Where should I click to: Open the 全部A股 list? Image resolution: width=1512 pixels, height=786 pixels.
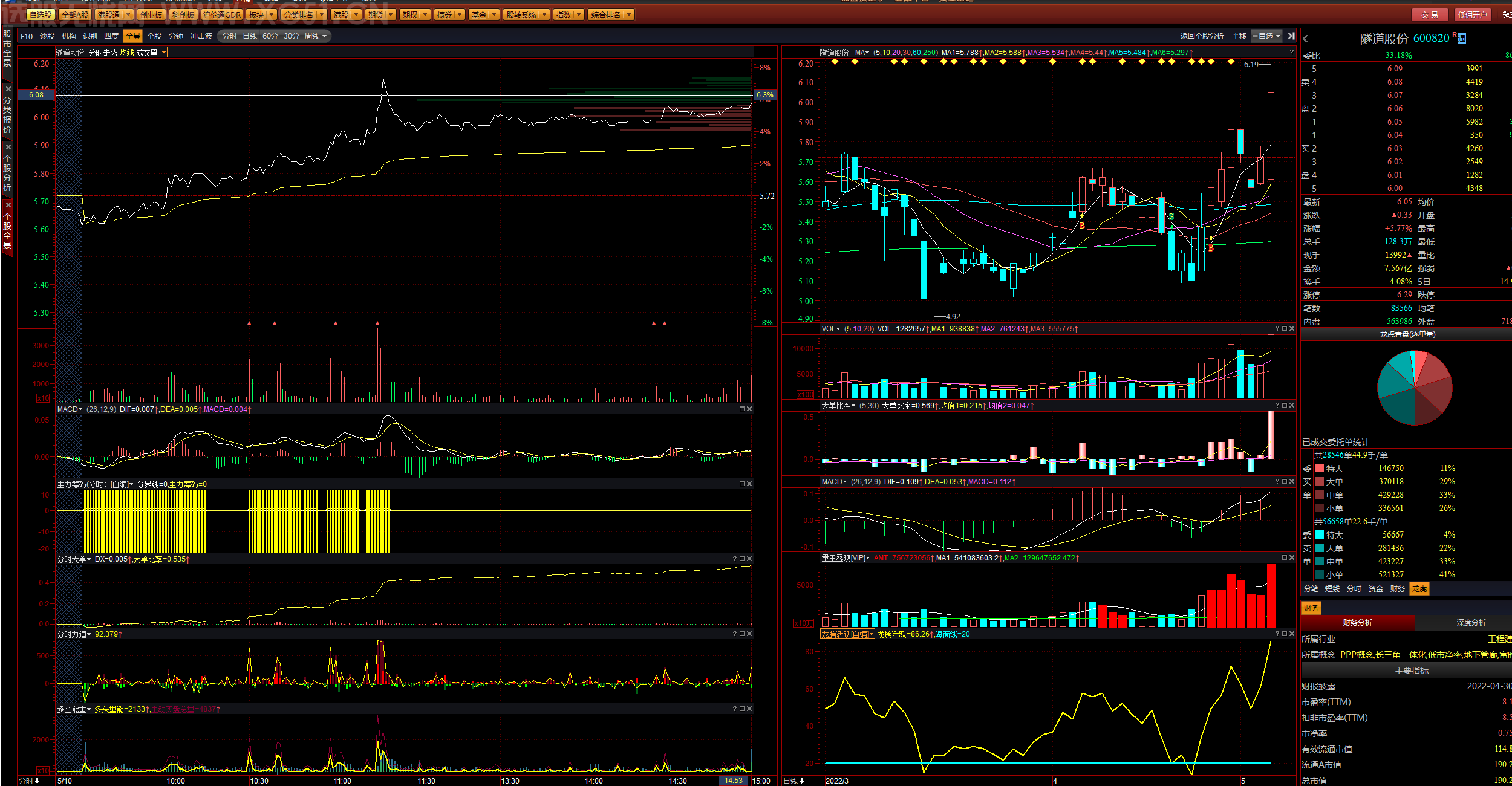click(x=75, y=15)
